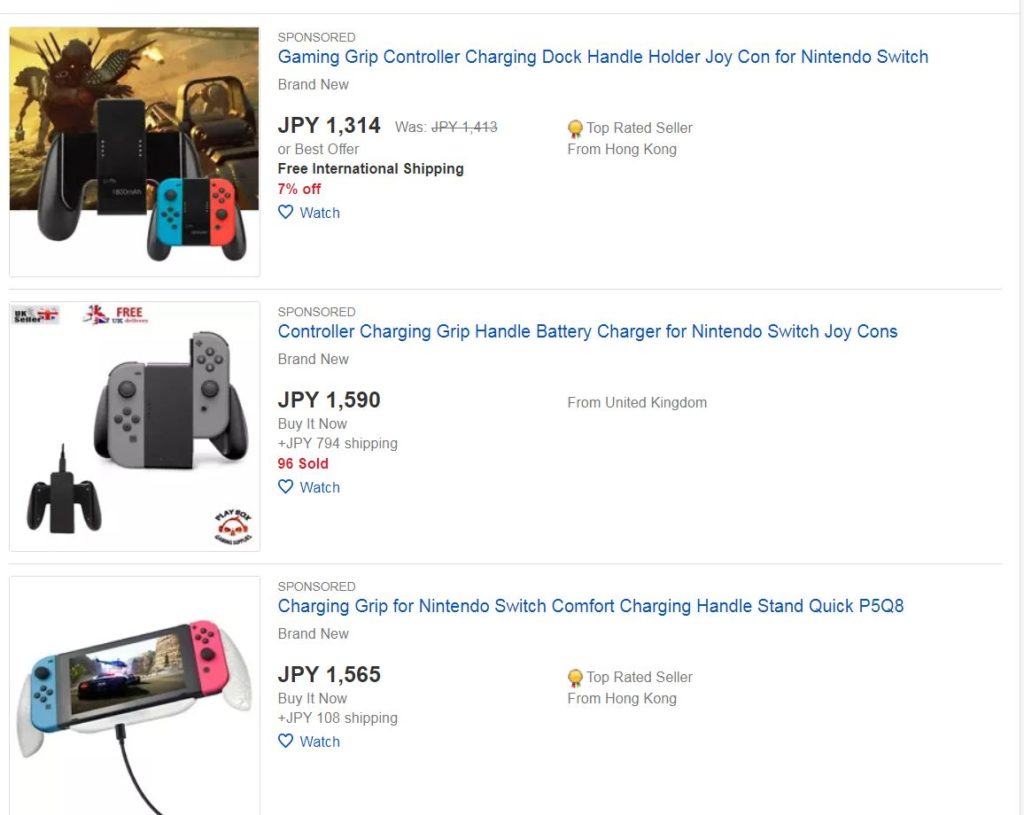The width and height of the screenshot is (1024, 815).
Task: Open Controller Charging Grip Handle Battery Charger listing
Action: pyautogui.click(x=587, y=331)
